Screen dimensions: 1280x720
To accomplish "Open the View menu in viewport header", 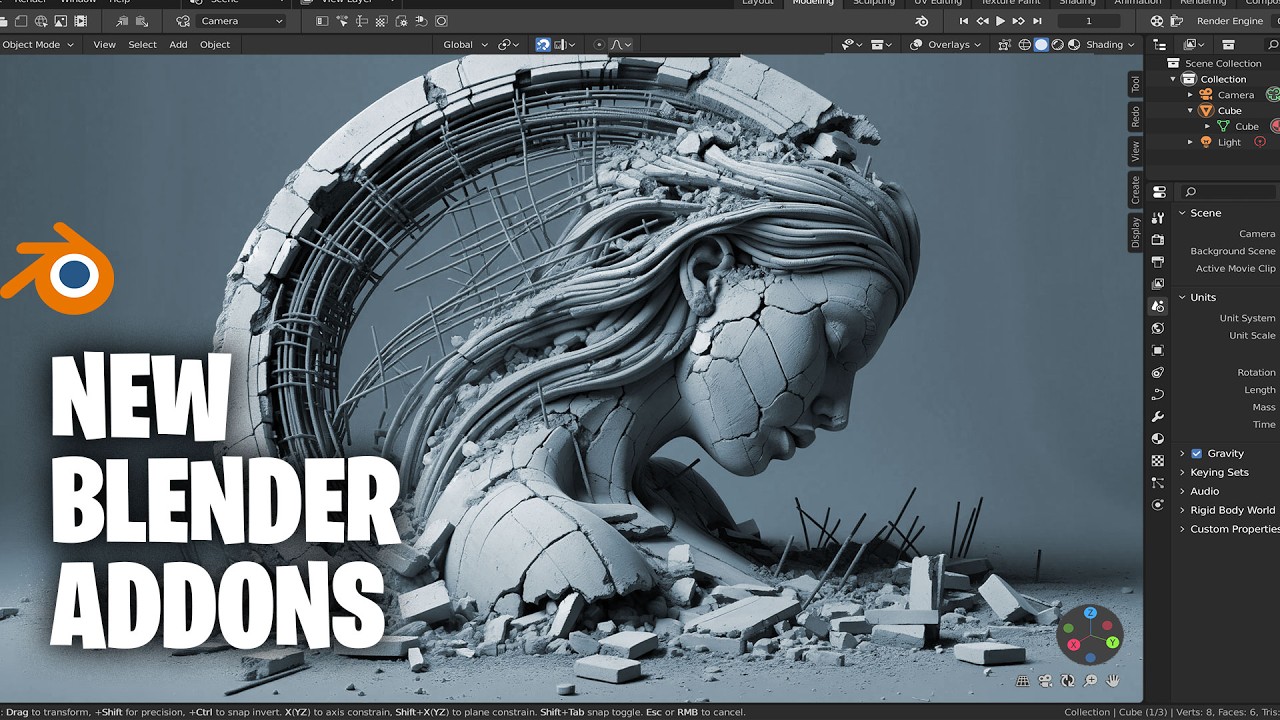I will 104,44.
